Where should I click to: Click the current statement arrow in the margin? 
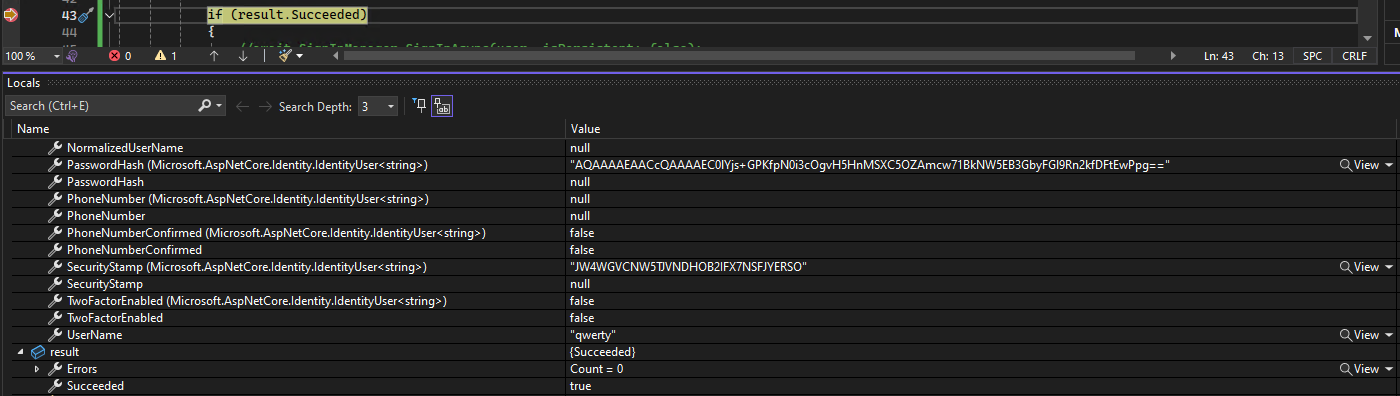click(x=11, y=15)
